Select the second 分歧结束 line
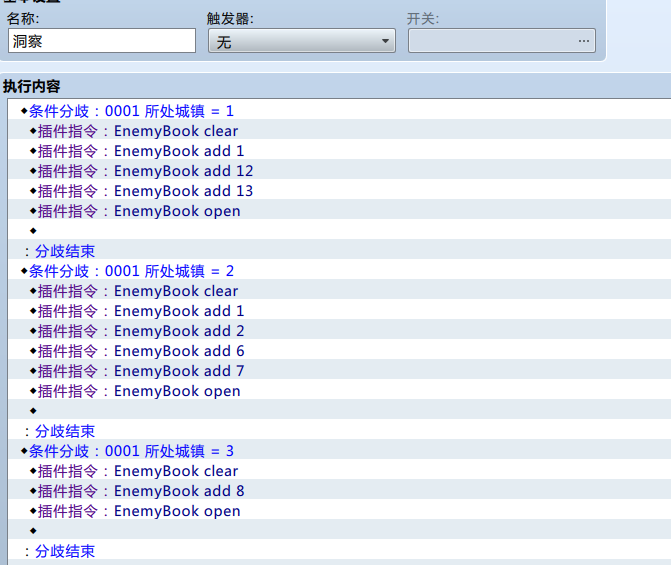Image resolution: width=671 pixels, height=565 pixels. [340, 431]
